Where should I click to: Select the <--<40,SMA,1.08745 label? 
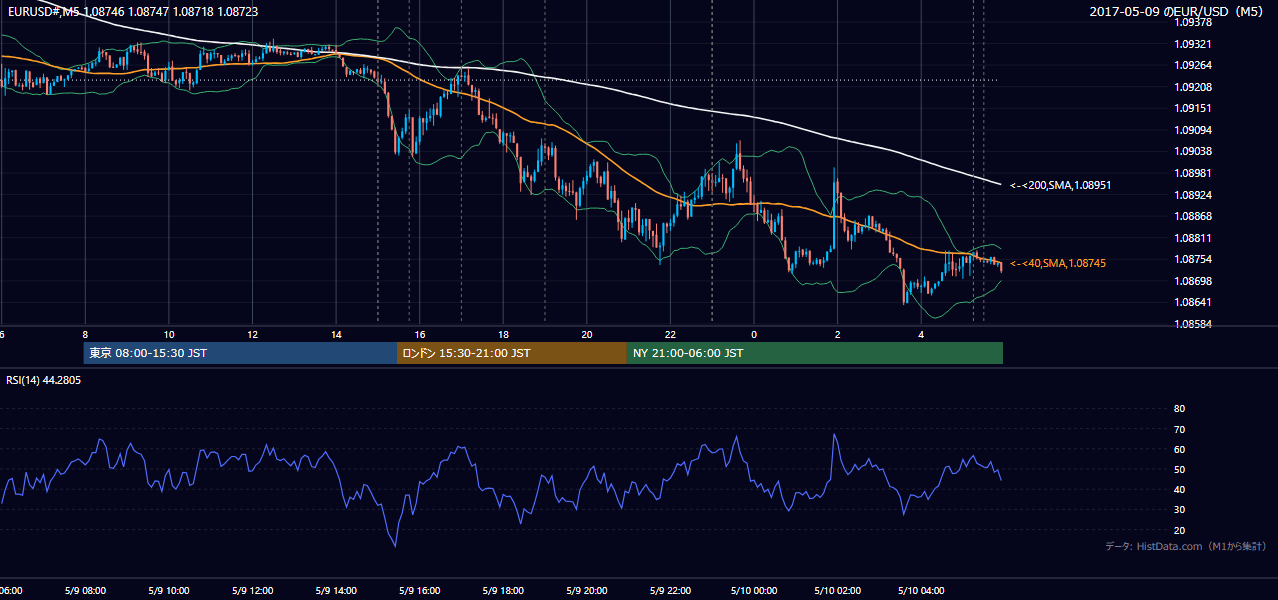[1058, 263]
